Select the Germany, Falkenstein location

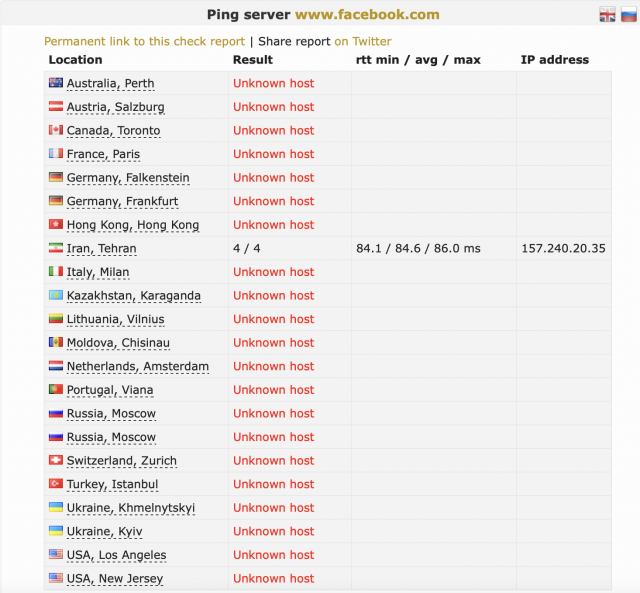pos(127,178)
